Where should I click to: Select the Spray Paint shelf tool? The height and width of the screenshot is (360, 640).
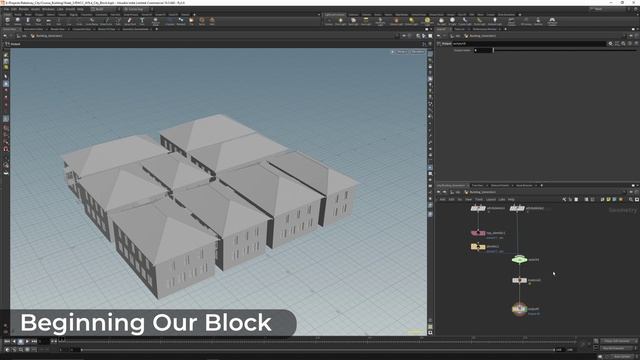click(x=130, y=21)
